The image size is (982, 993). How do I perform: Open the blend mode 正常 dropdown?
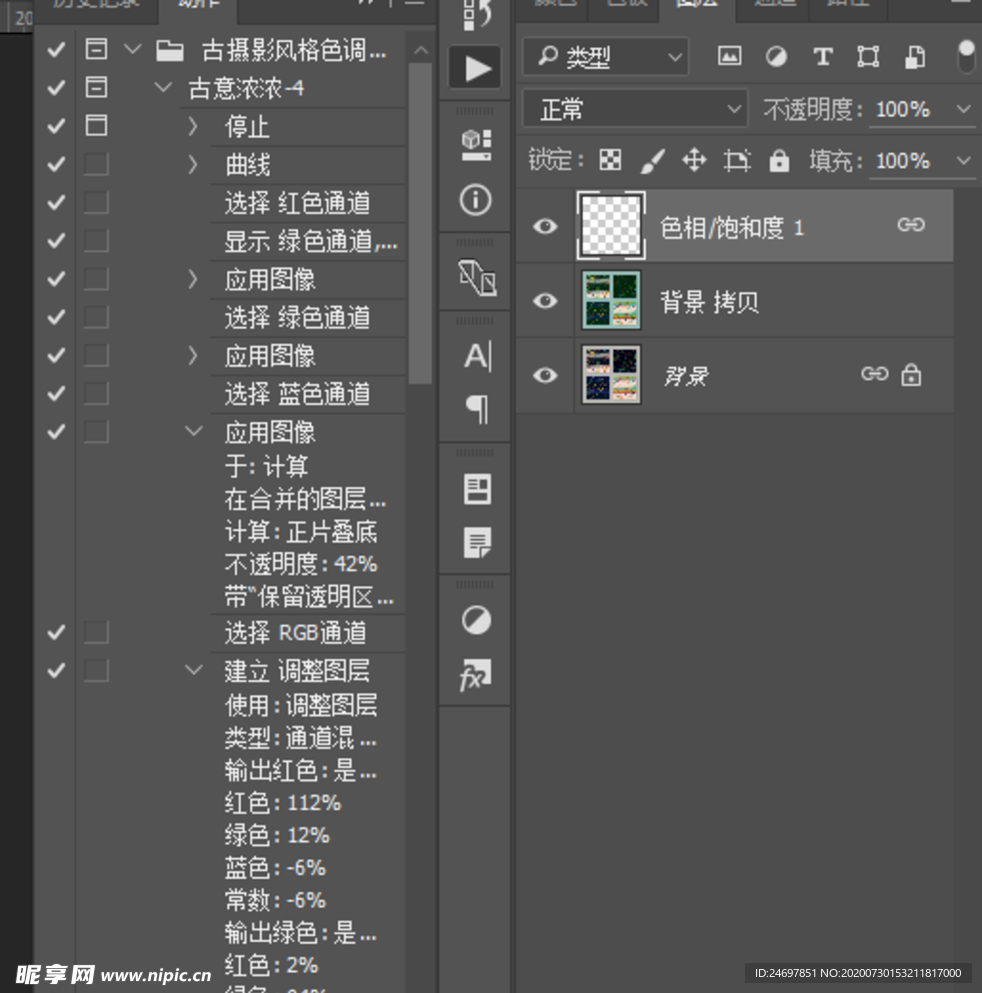coord(635,109)
